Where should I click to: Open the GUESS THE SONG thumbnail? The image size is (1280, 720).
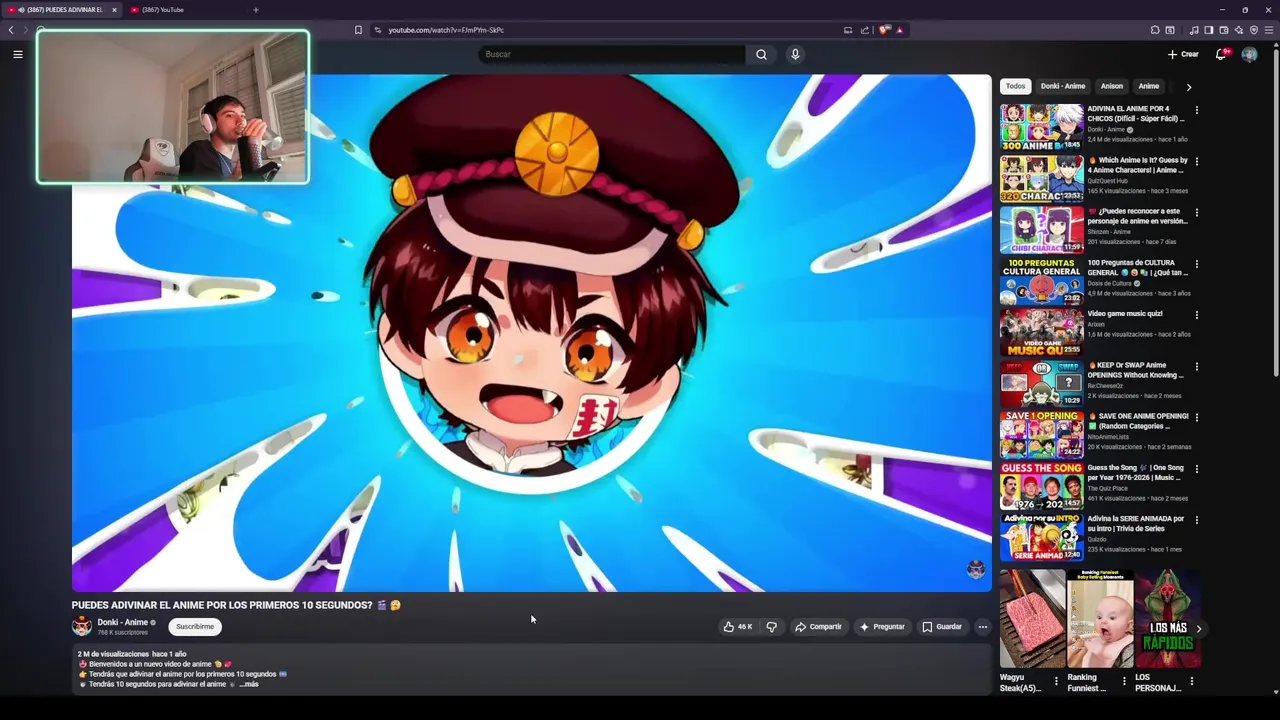pos(1042,486)
